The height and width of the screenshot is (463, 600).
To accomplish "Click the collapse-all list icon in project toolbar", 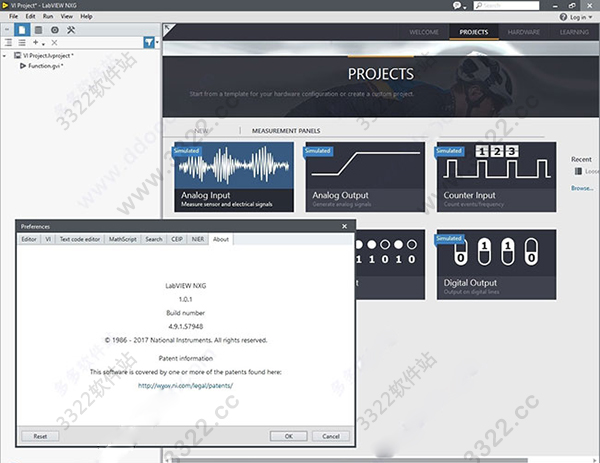I will pos(22,42).
